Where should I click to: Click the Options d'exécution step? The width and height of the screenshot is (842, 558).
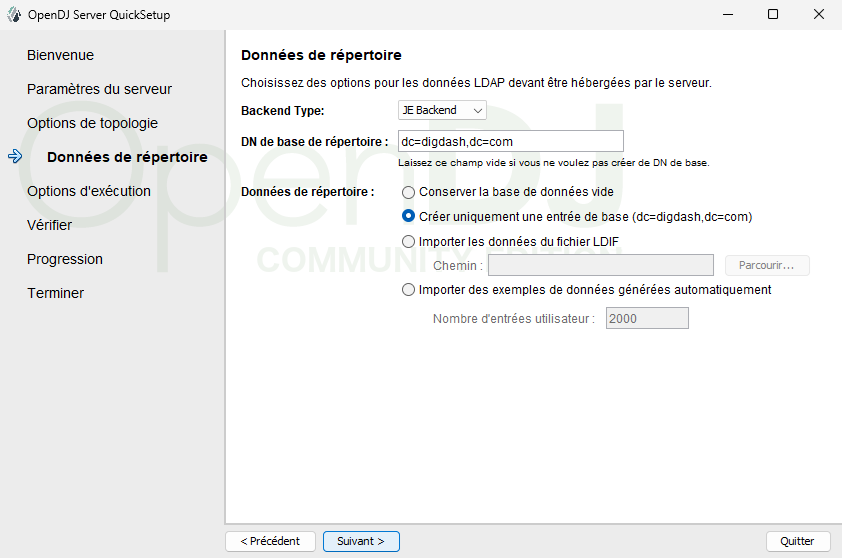click(x=89, y=191)
